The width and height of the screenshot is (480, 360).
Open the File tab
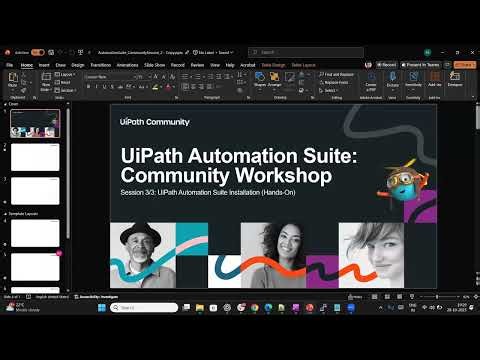click(10, 65)
